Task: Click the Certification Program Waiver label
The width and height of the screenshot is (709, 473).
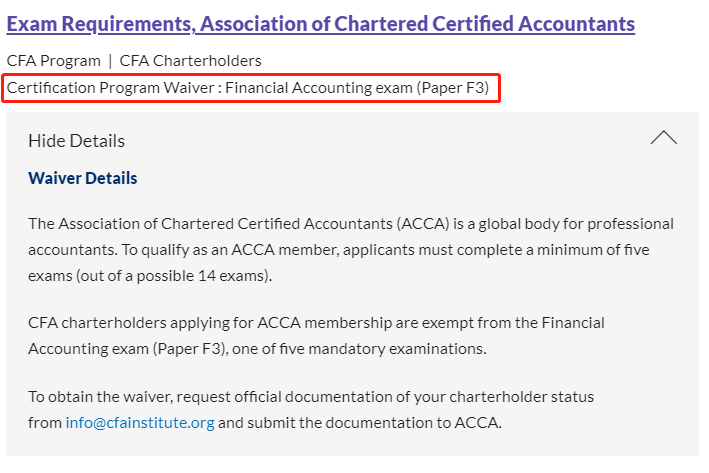Action: coord(112,88)
